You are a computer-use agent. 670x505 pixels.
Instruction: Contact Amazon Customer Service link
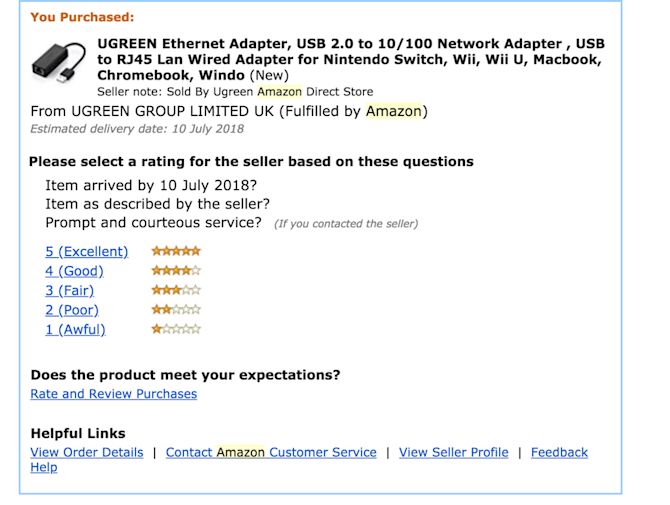(271, 452)
